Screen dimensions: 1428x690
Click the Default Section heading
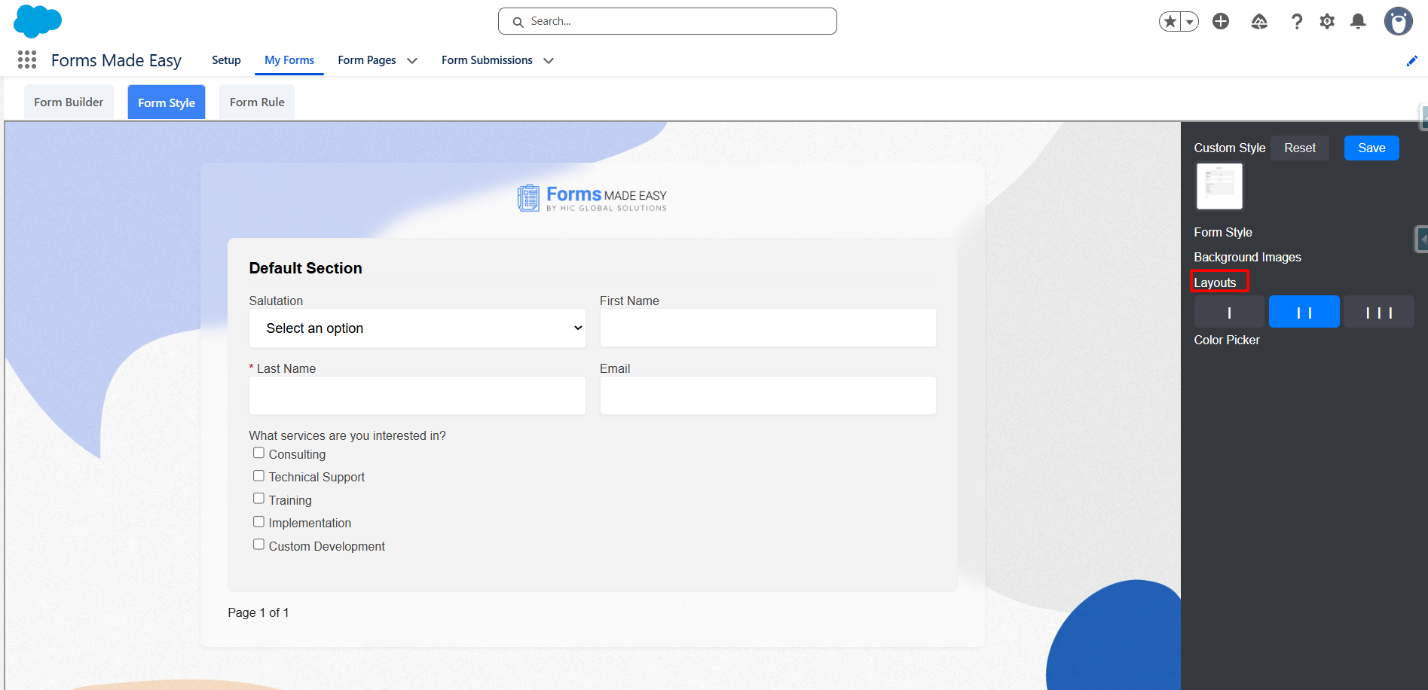305,268
